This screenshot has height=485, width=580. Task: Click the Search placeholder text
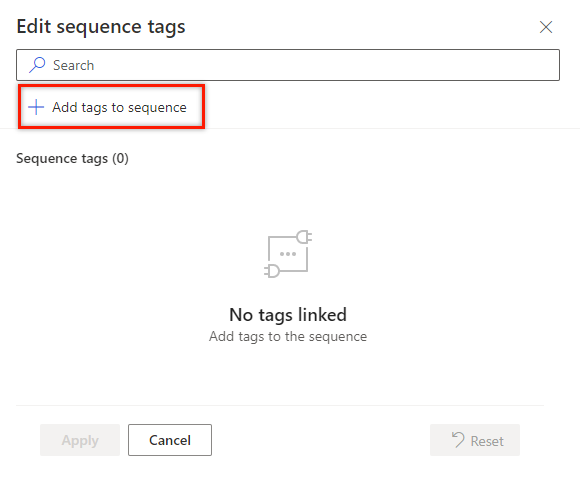click(x=73, y=65)
